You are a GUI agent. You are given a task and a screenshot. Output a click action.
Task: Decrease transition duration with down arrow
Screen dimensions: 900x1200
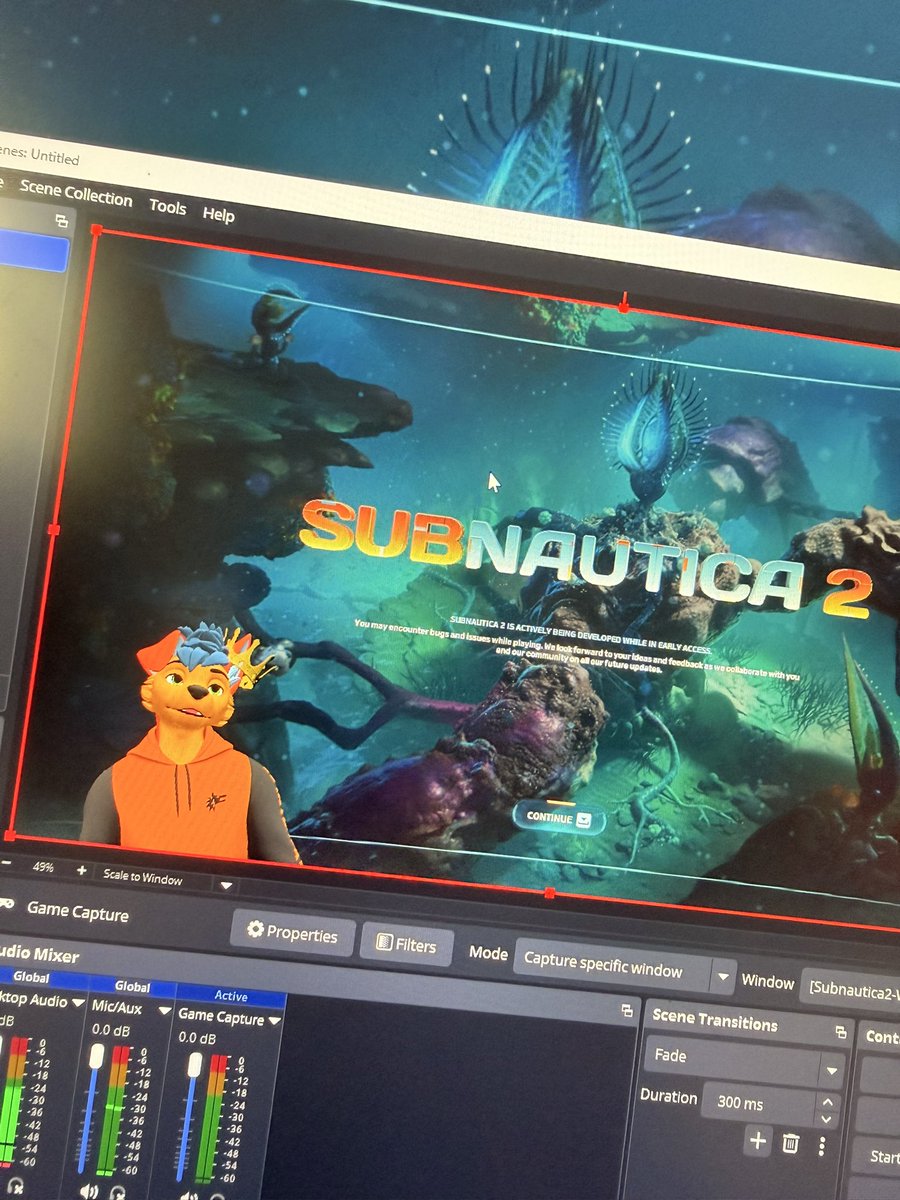[x=827, y=1118]
